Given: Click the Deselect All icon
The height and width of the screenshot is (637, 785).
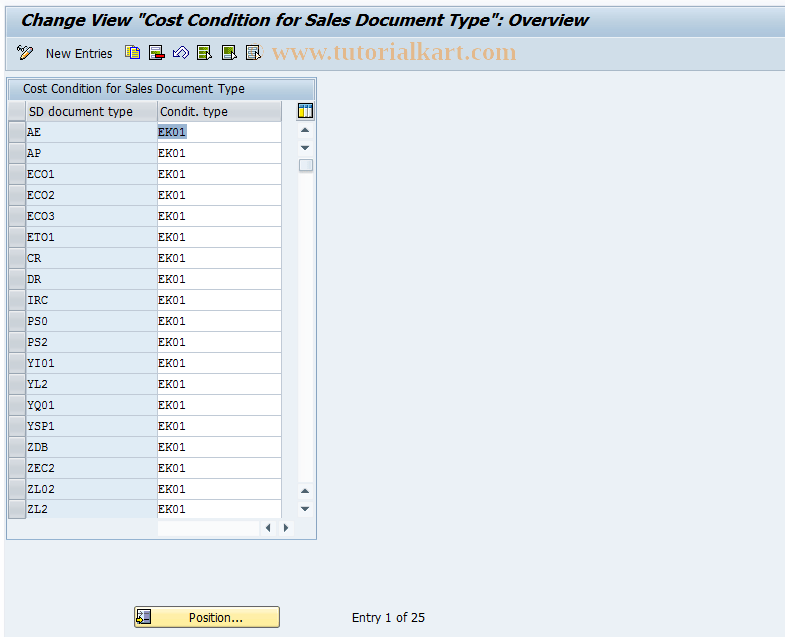Looking at the screenshot, I should pos(253,53).
